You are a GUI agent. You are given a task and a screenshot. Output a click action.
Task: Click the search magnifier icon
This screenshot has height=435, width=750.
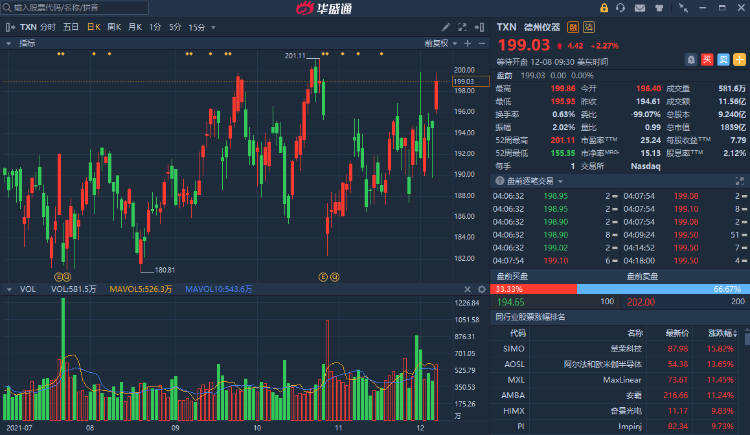tap(7, 8)
